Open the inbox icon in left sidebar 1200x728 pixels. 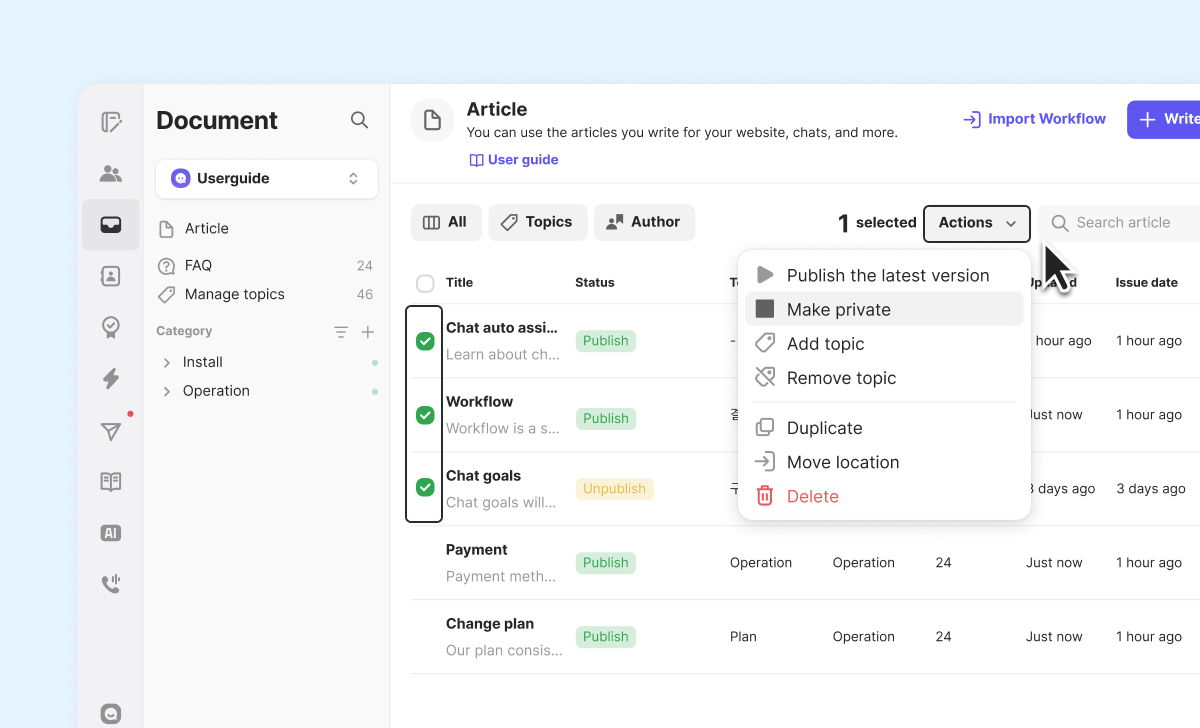click(111, 225)
